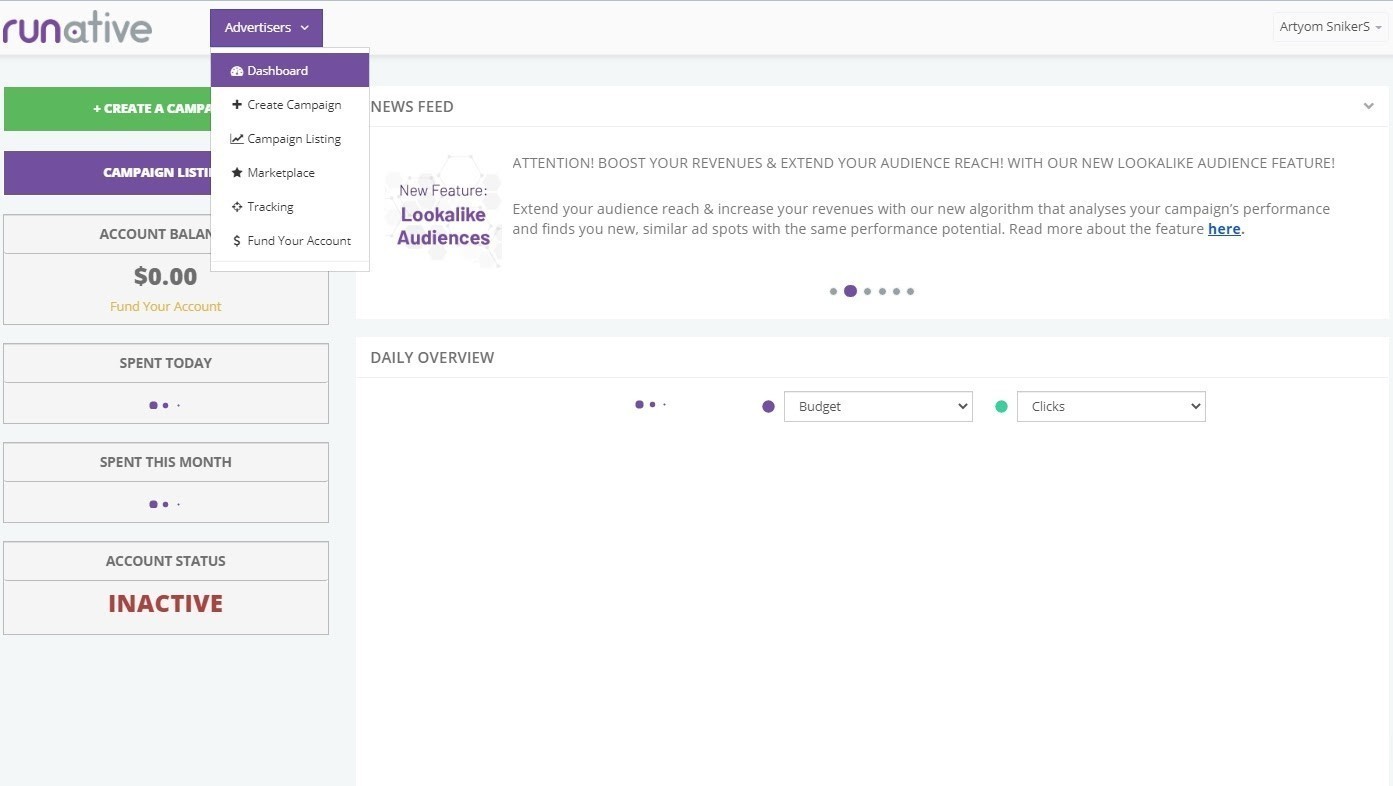Image resolution: width=1393 pixels, height=786 pixels.
Task: Choose Tracking from the menu
Action: pos(290,207)
